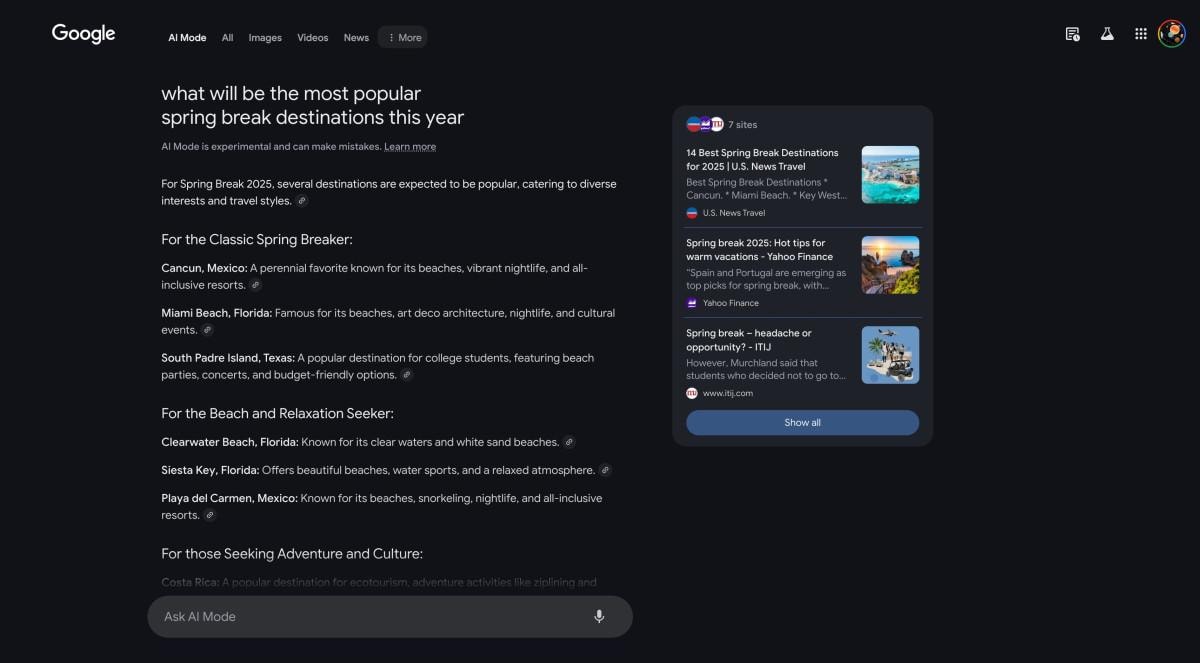This screenshot has height=663, width=1200.
Task: Click the source link icon after Siesta Key
Action: (x=605, y=470)
